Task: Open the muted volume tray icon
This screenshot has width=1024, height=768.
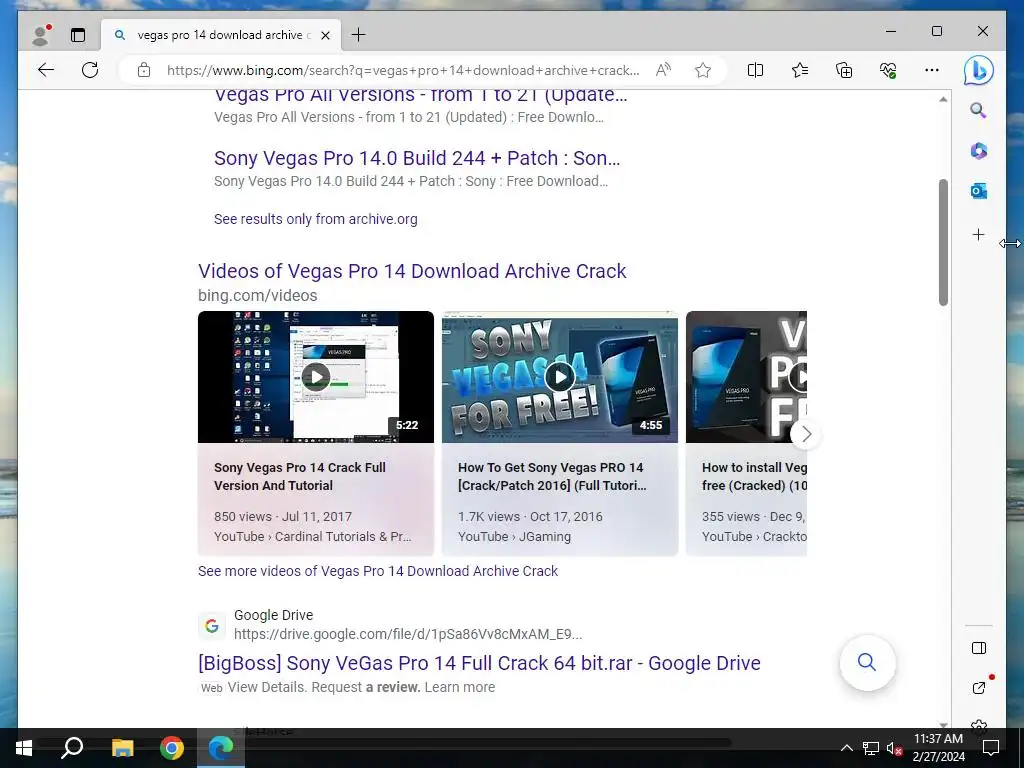Action: (894, 748)
